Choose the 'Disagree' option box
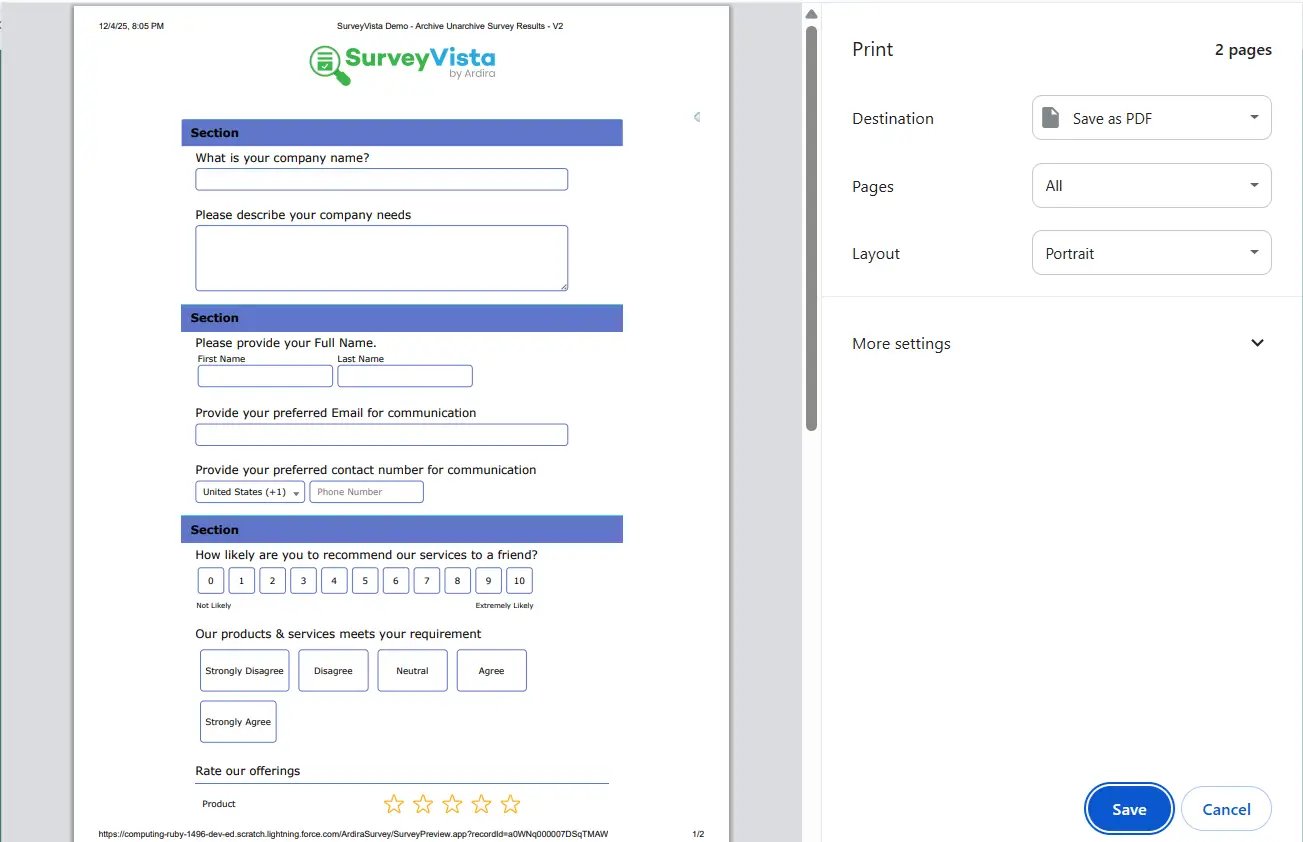 point(333,671)
